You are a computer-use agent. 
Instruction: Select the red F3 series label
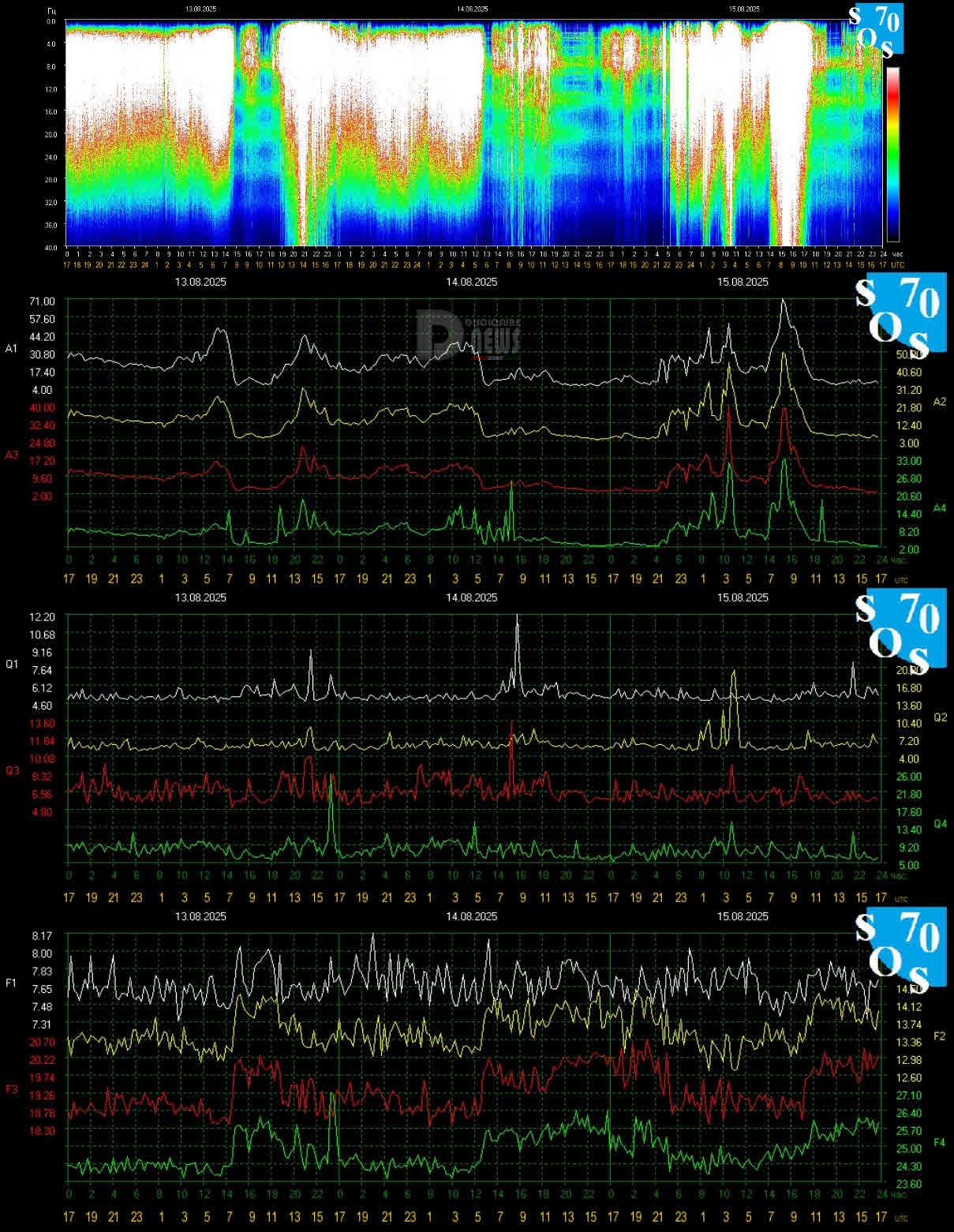click(x=11, y=1089)
